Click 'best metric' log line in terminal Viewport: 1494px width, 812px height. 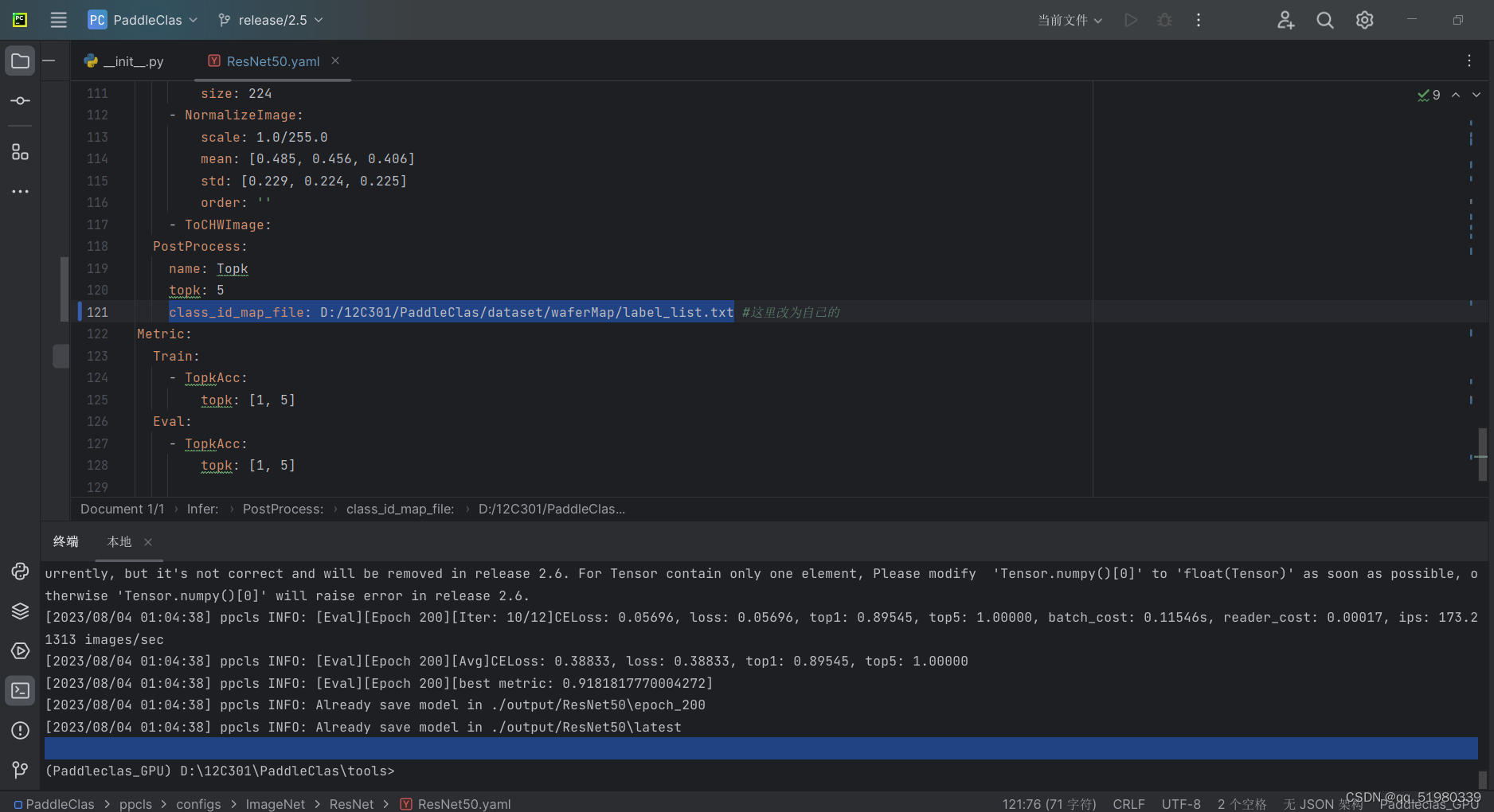tap(379, 683)
